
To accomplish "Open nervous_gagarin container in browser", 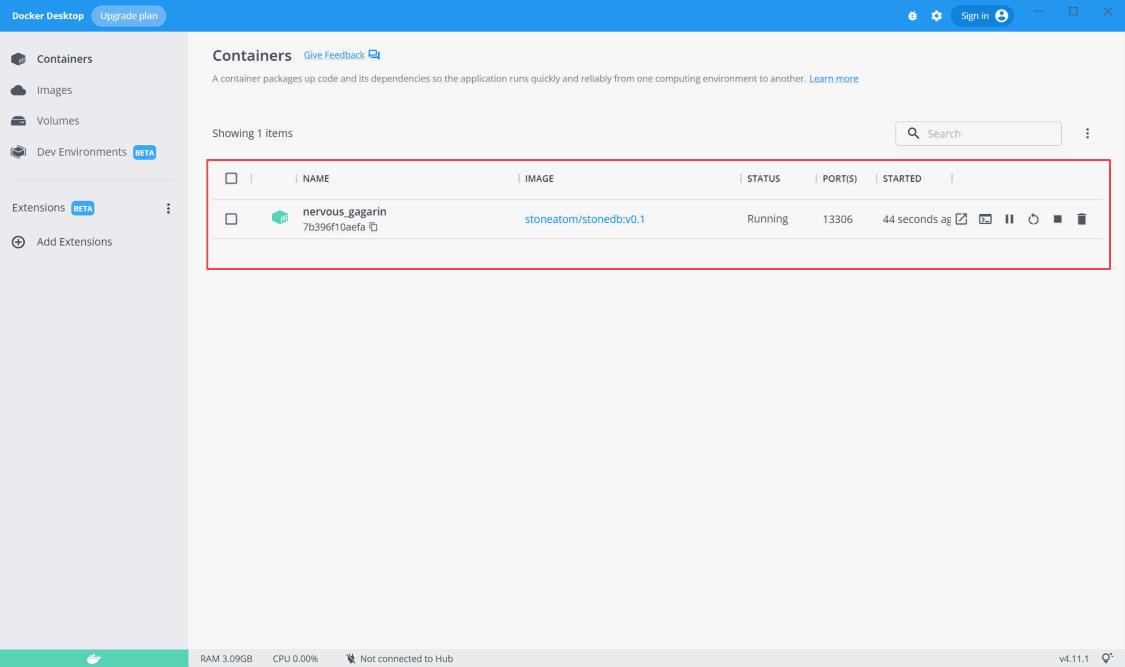I will pos(961,219).
